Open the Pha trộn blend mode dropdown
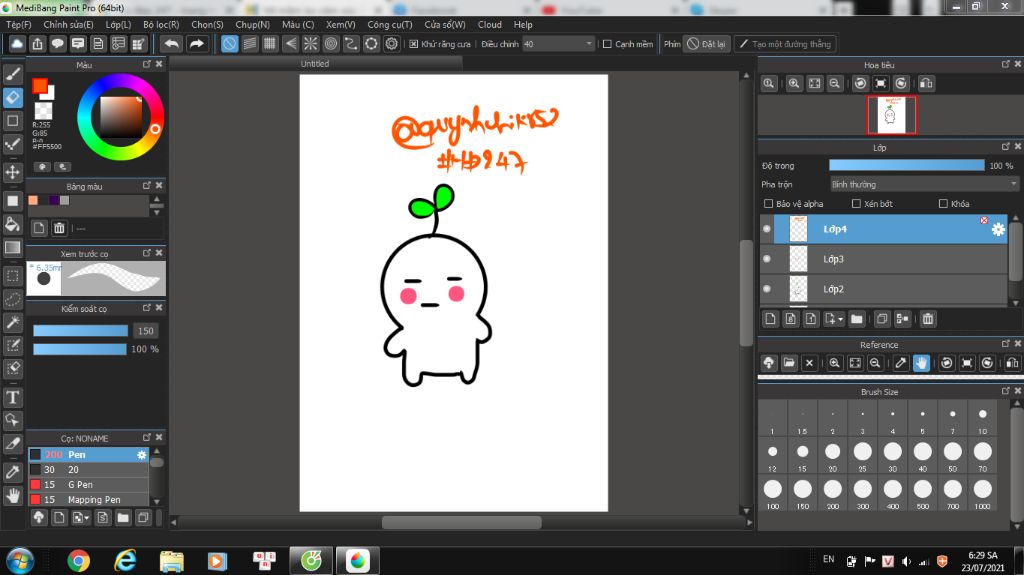Viewport: 1024px width, 575px height. pos(924,184)
